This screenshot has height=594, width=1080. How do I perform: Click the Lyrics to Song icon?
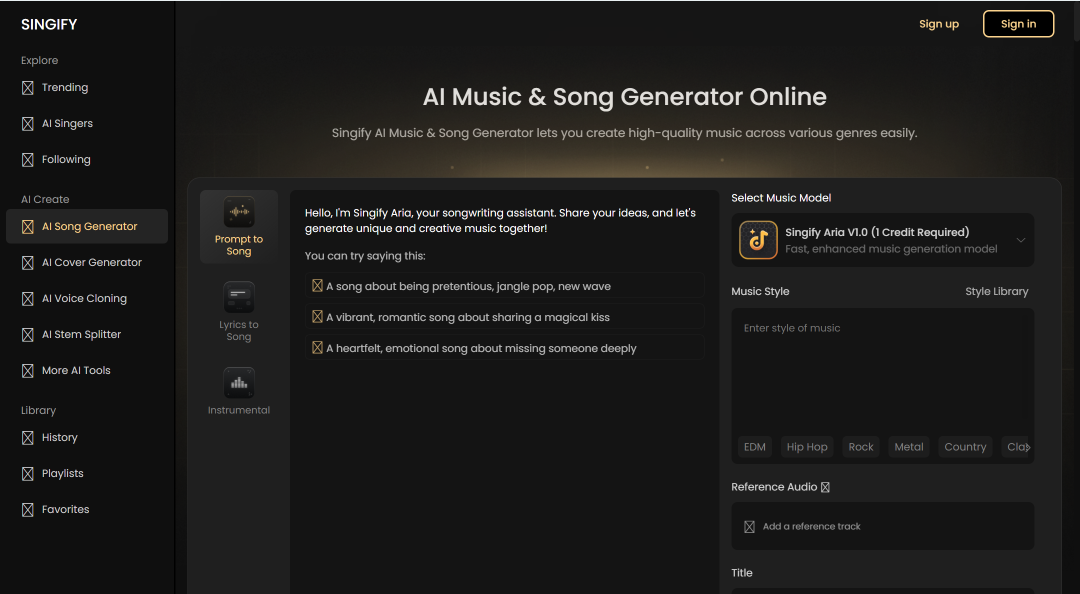[x=239, y=298]
